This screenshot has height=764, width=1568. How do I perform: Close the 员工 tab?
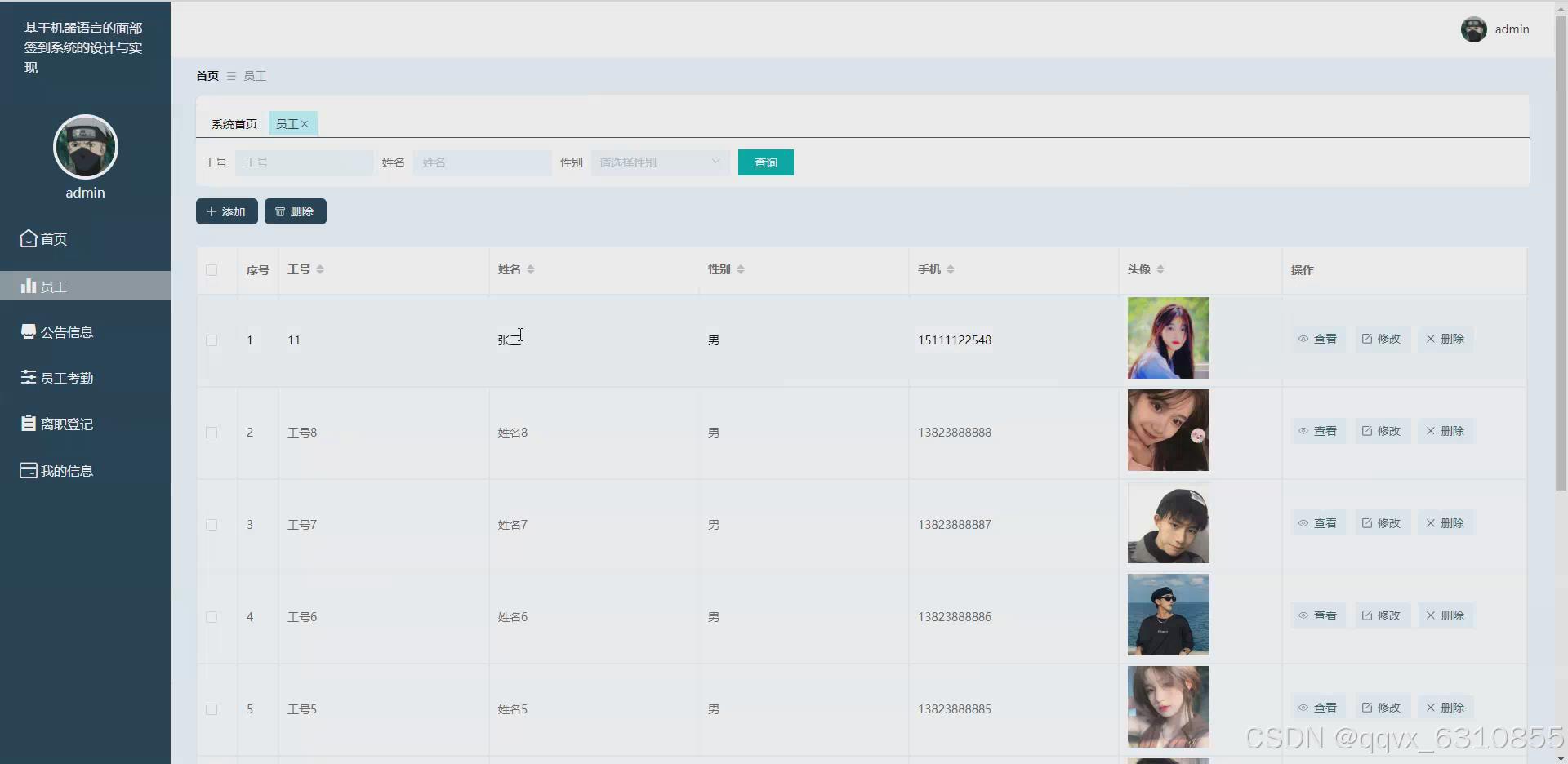coord(305,124)
